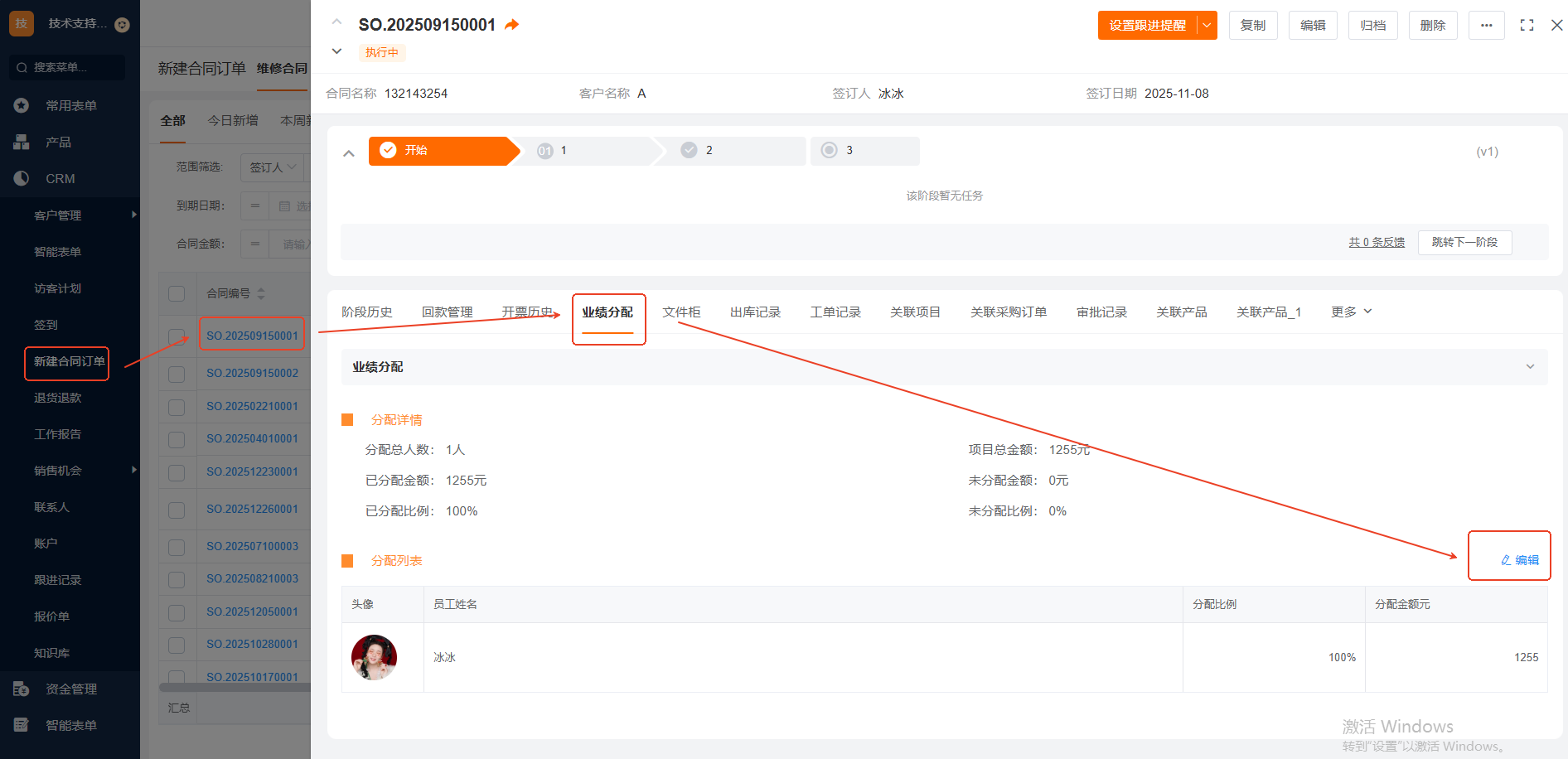Switch to the 文件柜 tab
The width and height of the screenshot is (1568, 759).
[x=681, y=312]
